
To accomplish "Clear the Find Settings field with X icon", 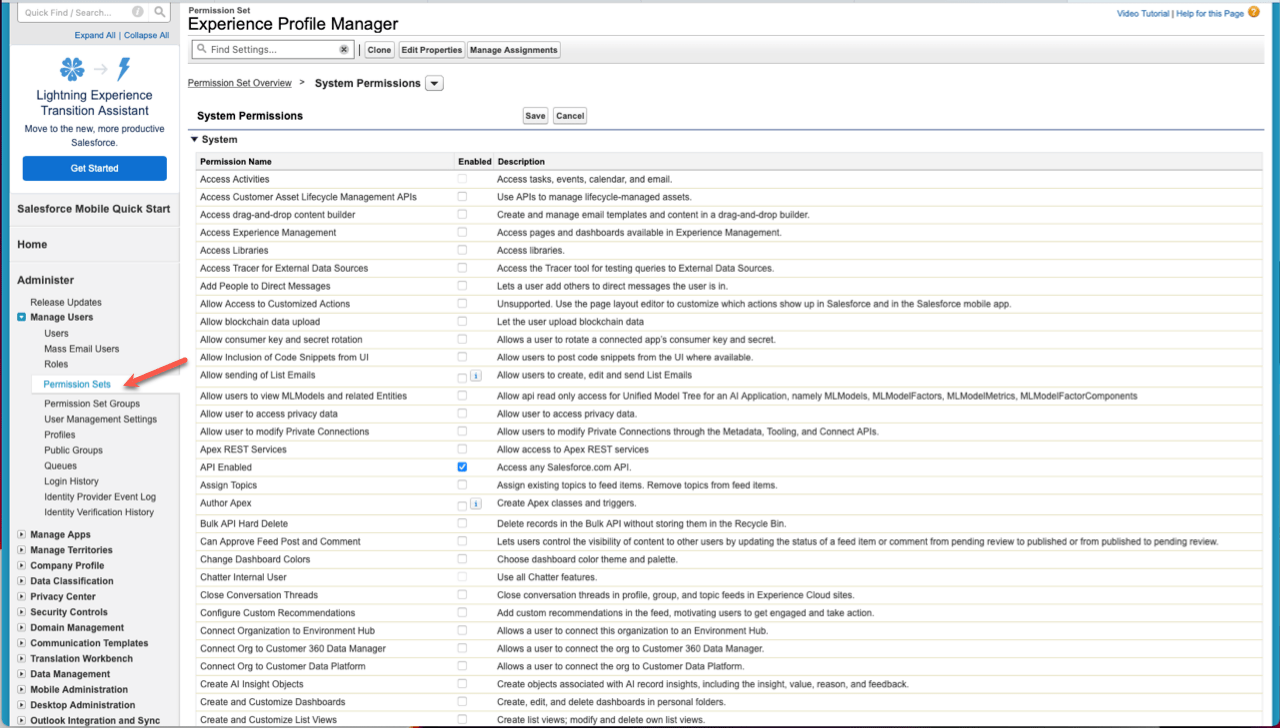I will (x=344, y=49).
